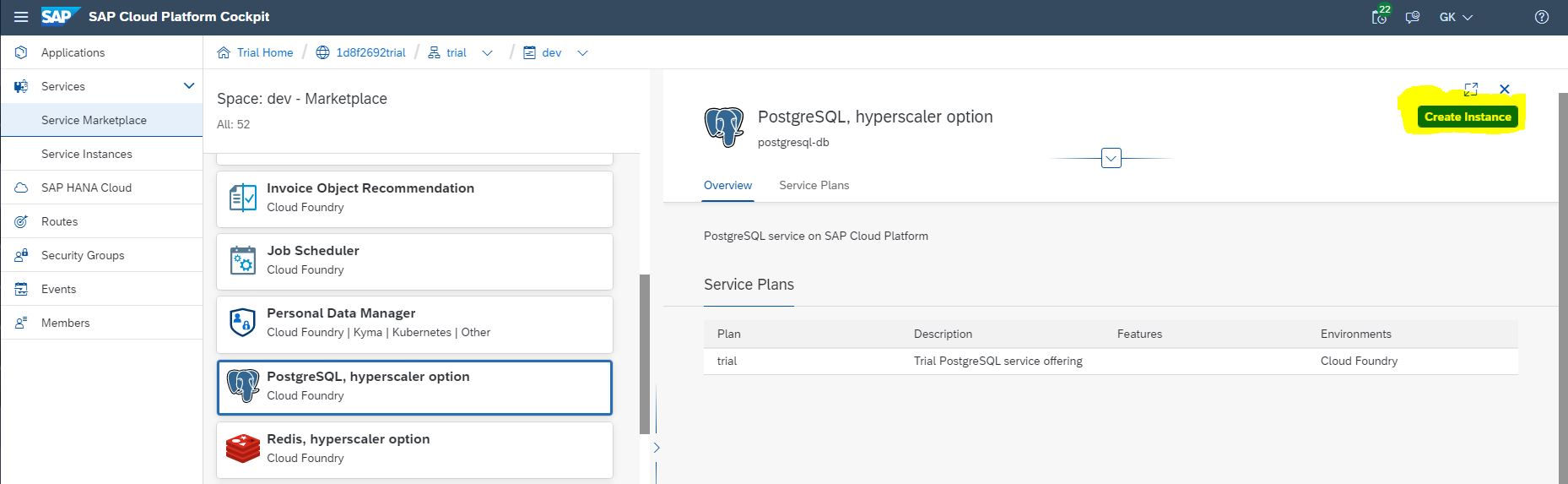Select the Redis, hyperscaler option tile
The height and width of the screenshot is (484, 1568).
coord(414,449)
